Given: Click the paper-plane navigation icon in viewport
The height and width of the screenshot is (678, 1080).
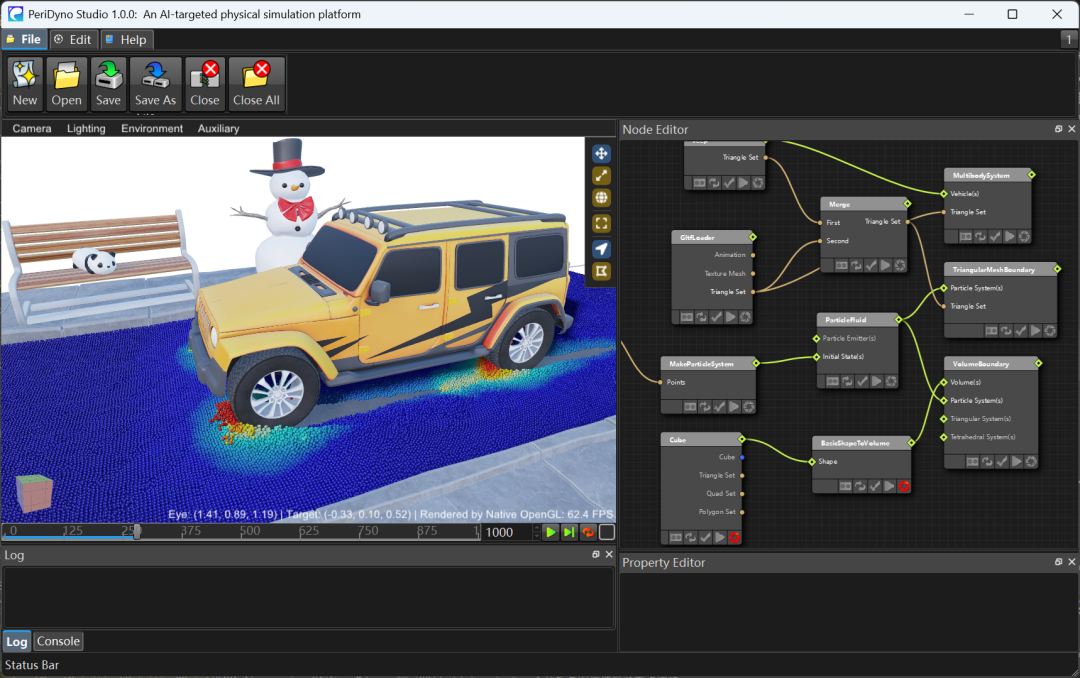Looking at the screenshot, I should 601,249.
